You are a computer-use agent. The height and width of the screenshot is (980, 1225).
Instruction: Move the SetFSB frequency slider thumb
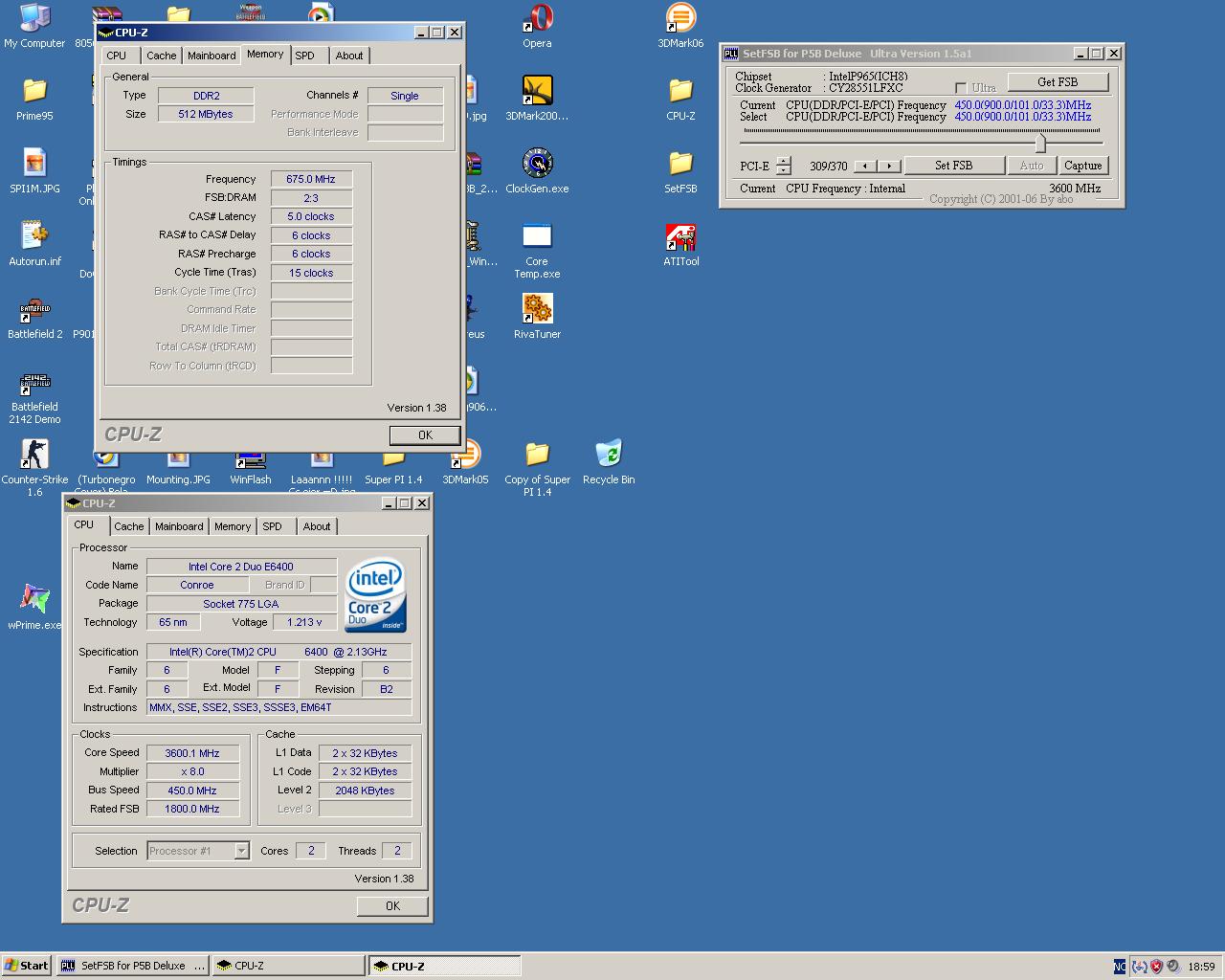[x=1040, y=143]
